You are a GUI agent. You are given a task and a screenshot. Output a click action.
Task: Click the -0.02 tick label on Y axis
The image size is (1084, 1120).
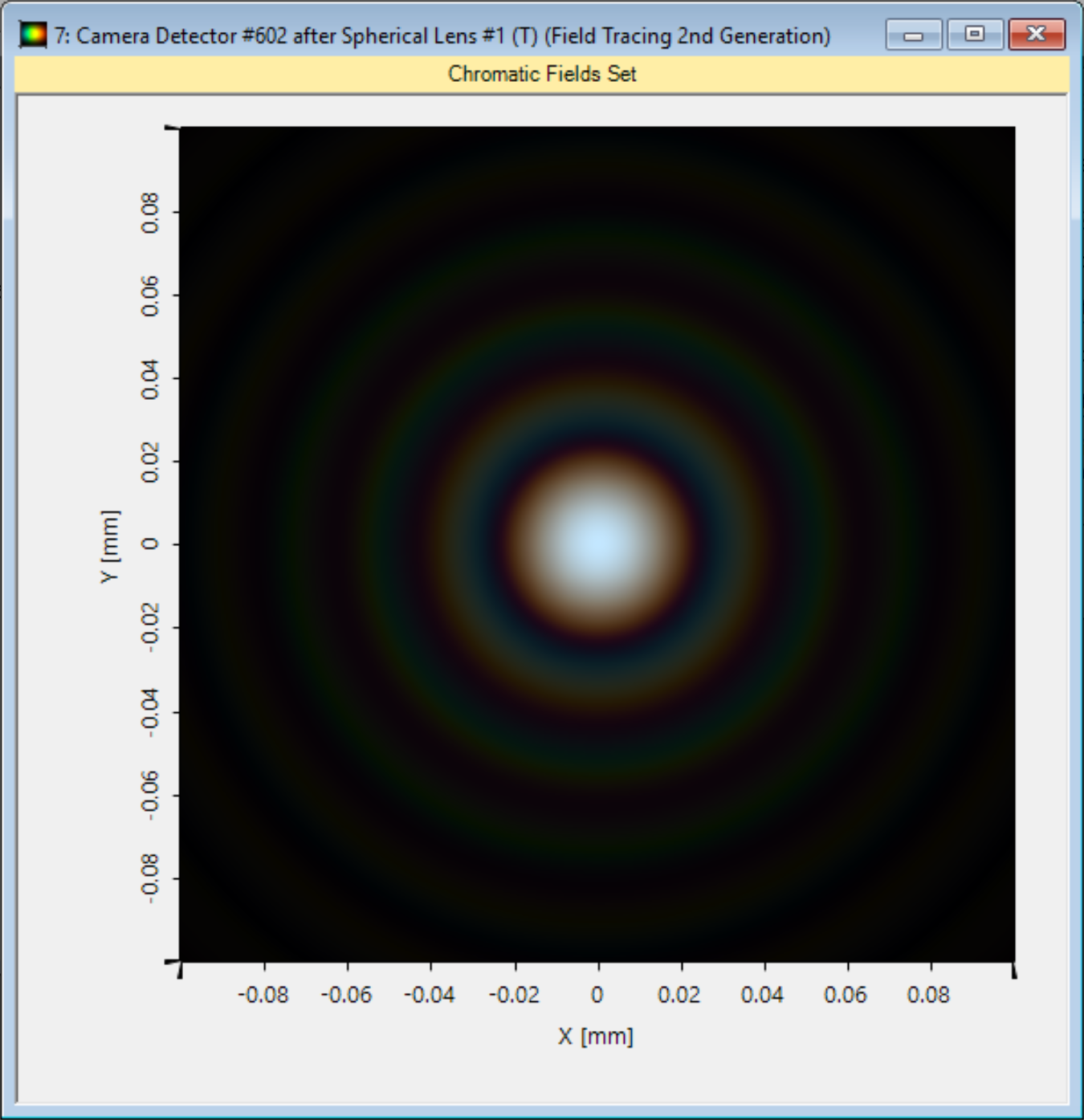click(150, 628)
